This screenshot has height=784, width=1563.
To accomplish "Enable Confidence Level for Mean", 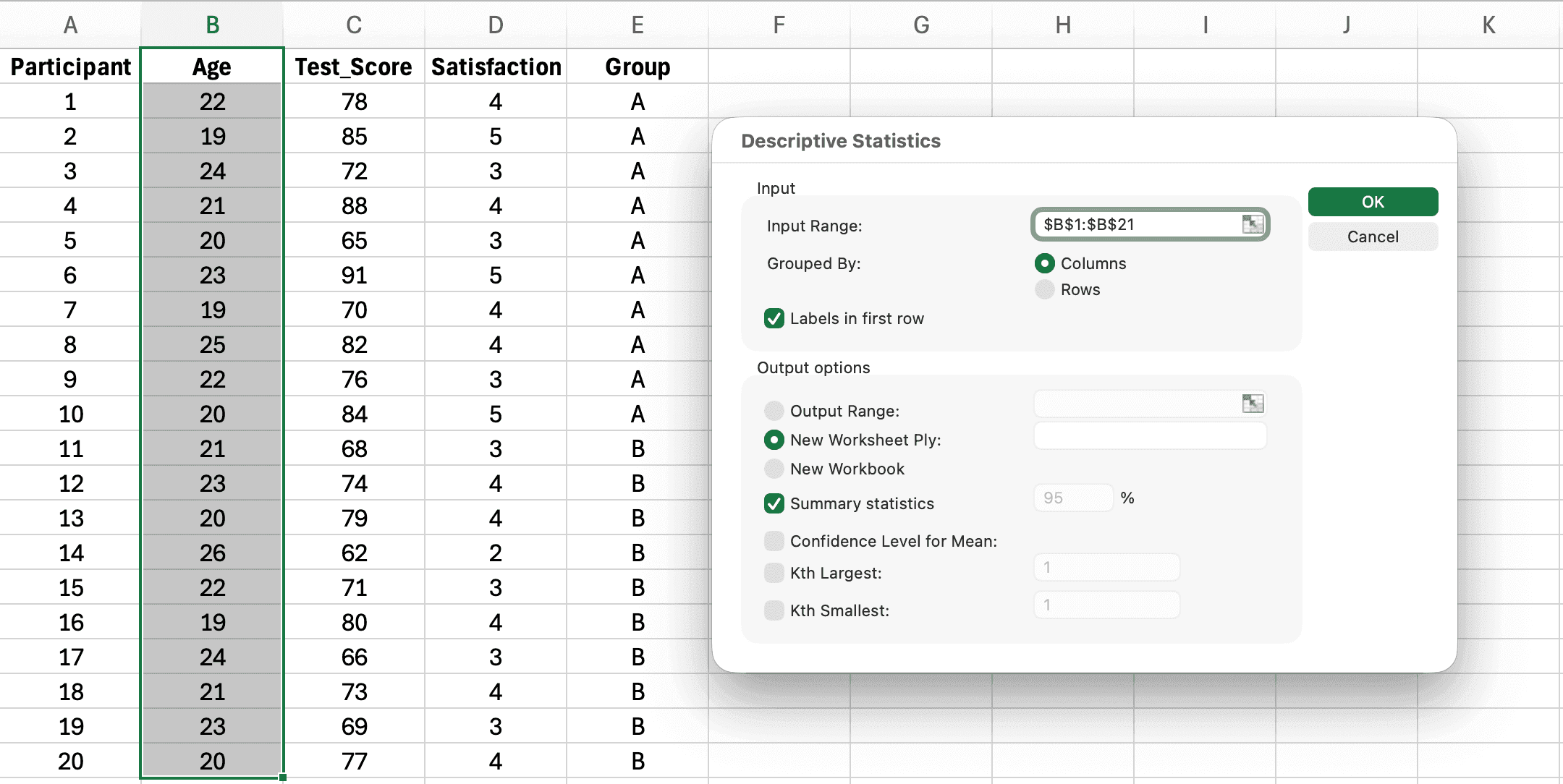I will click(774, 541).
